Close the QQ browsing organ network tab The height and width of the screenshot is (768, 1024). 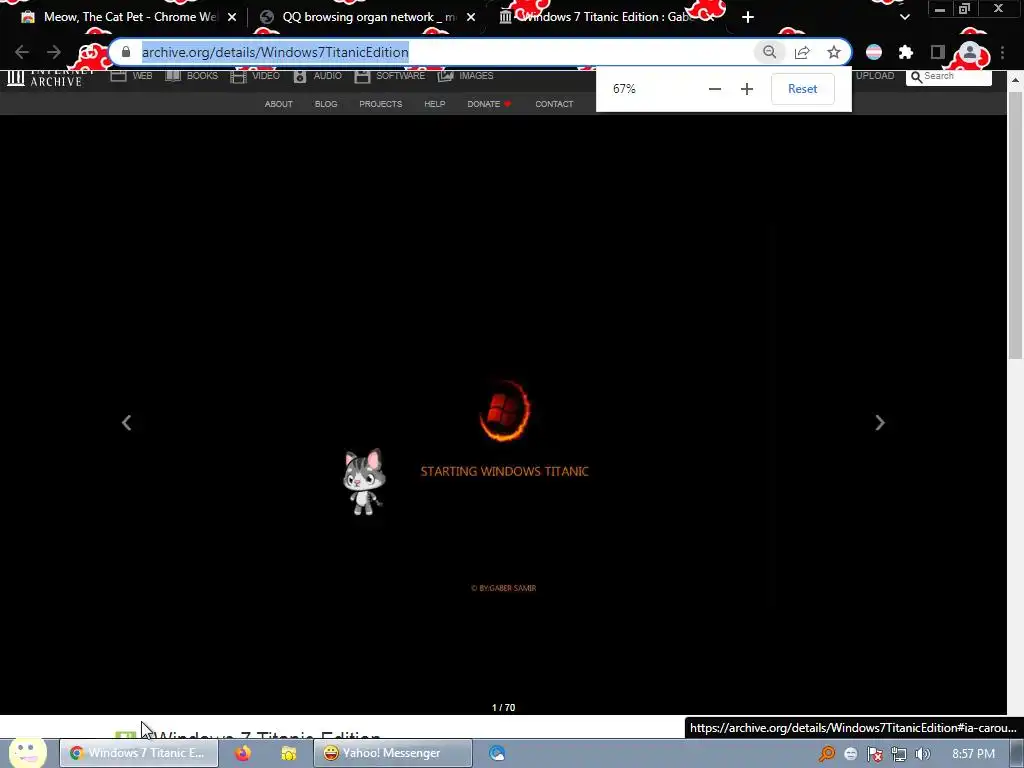[x=471, y=17]
